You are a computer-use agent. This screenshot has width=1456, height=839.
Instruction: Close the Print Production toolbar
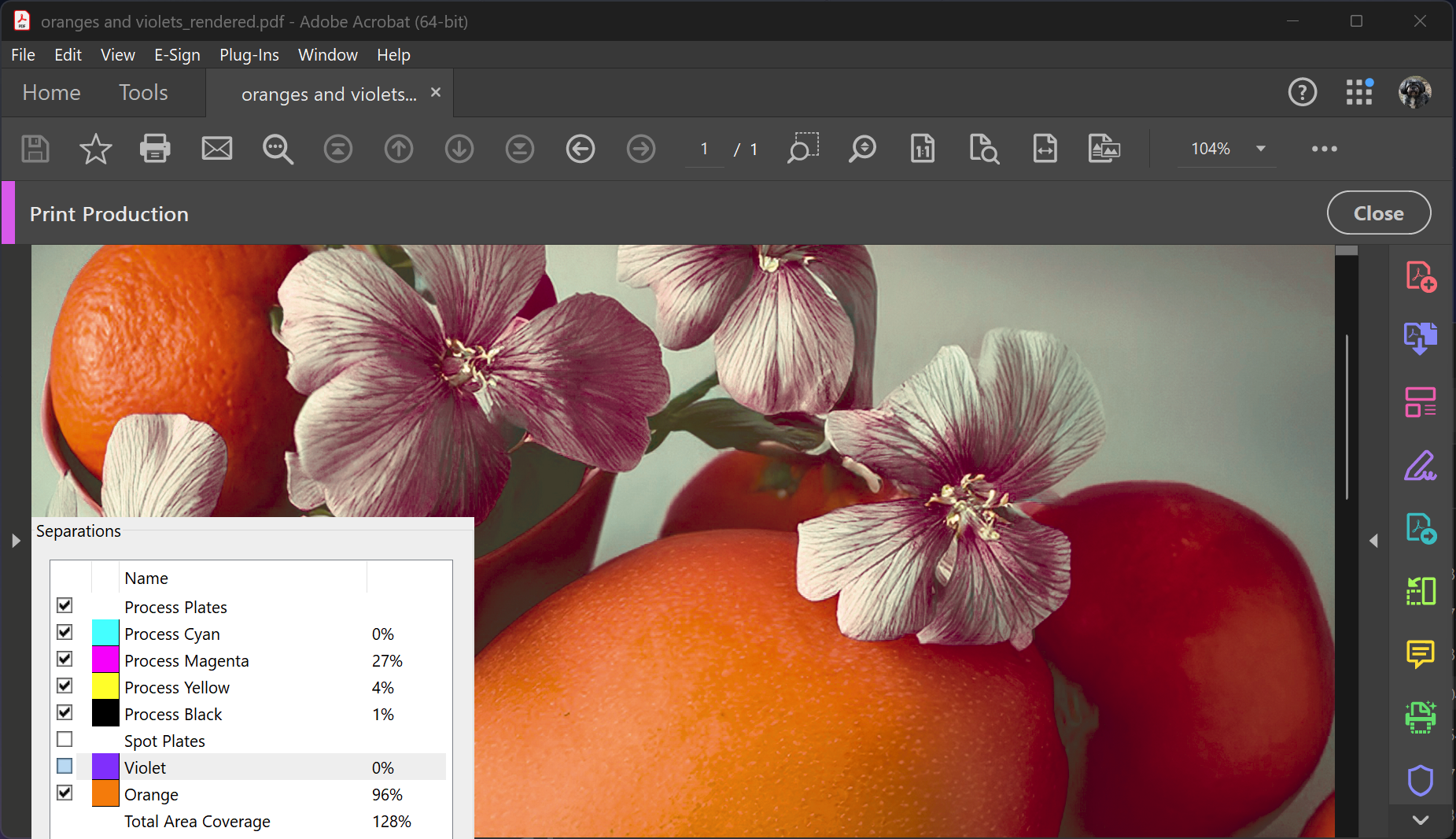(1379, 213)
